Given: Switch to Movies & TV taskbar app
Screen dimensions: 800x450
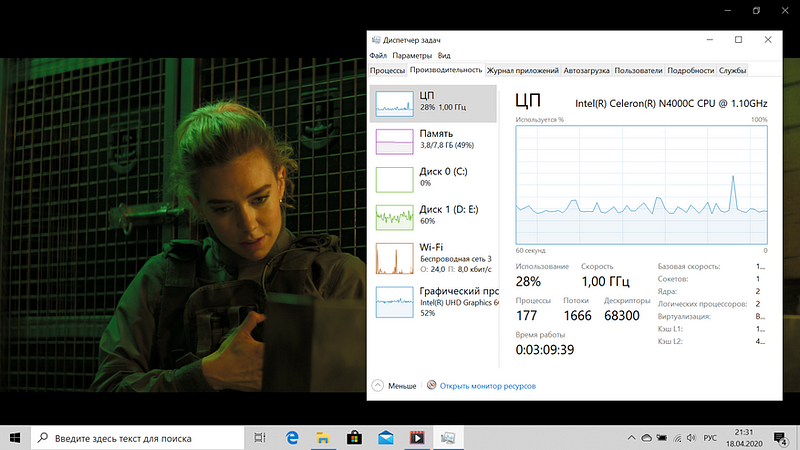Looking at the screenshot, I should 417,438.
